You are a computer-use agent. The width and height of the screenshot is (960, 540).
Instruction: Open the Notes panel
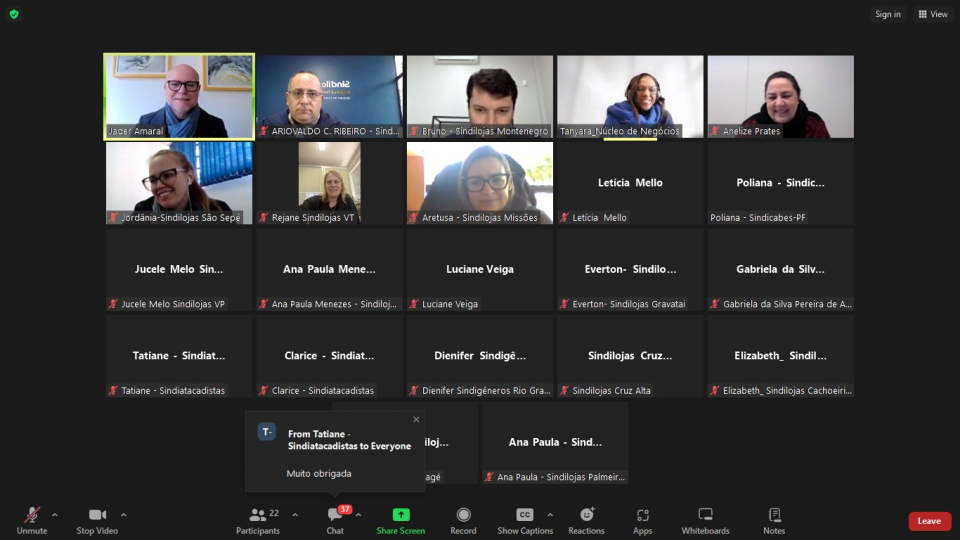774,519
